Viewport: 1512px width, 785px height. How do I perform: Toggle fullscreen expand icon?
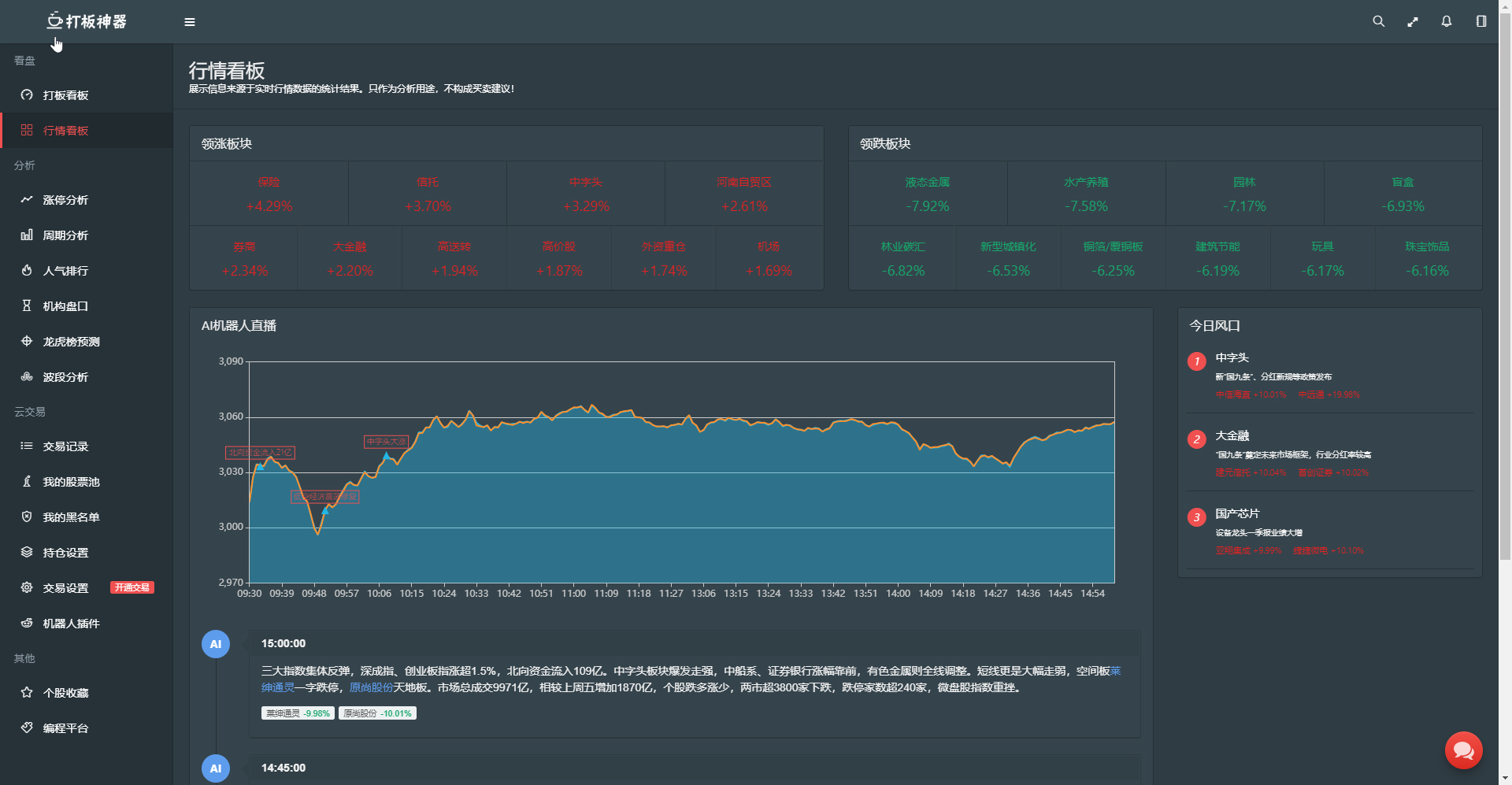click(x=1413, y=22)
